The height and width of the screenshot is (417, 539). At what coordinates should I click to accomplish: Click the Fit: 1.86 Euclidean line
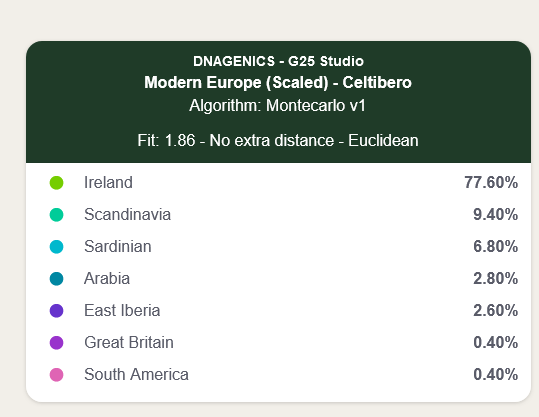[x=278, y=141]
